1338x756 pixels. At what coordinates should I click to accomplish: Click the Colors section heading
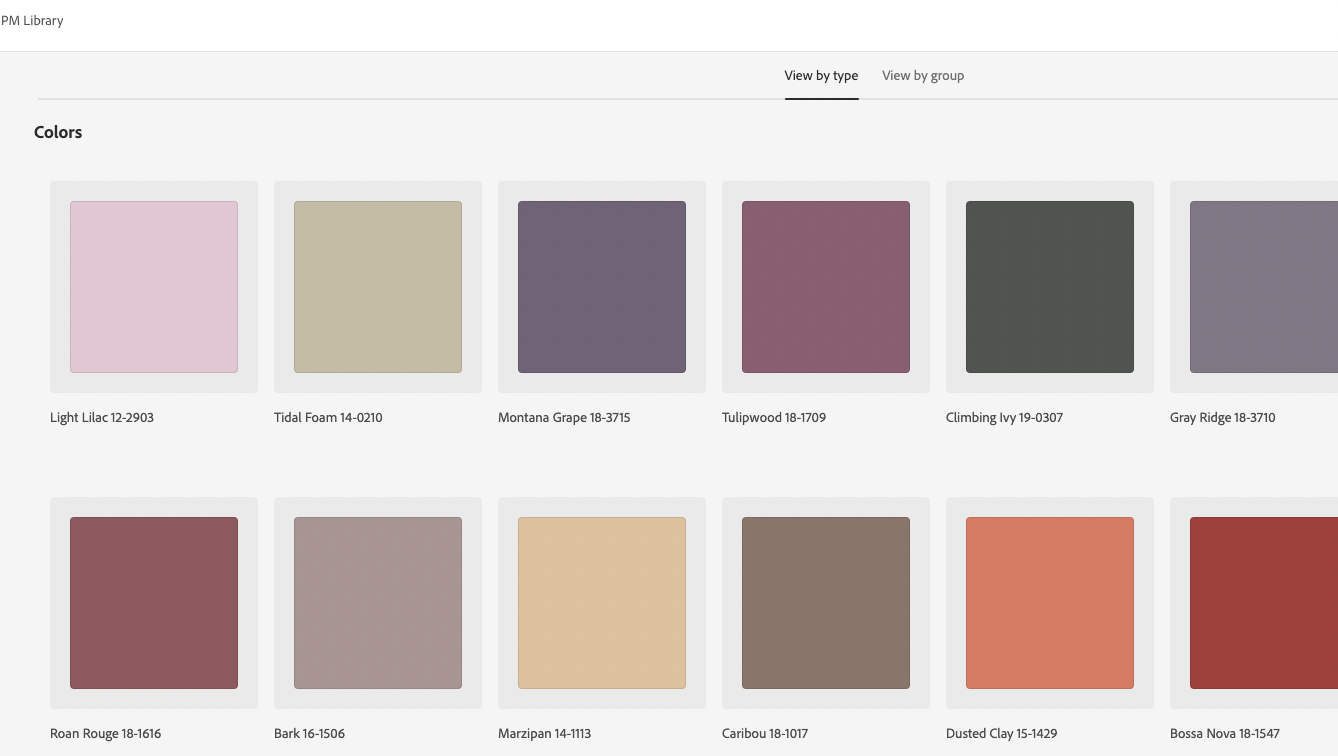pyautogui.click(x=57, y=131)
